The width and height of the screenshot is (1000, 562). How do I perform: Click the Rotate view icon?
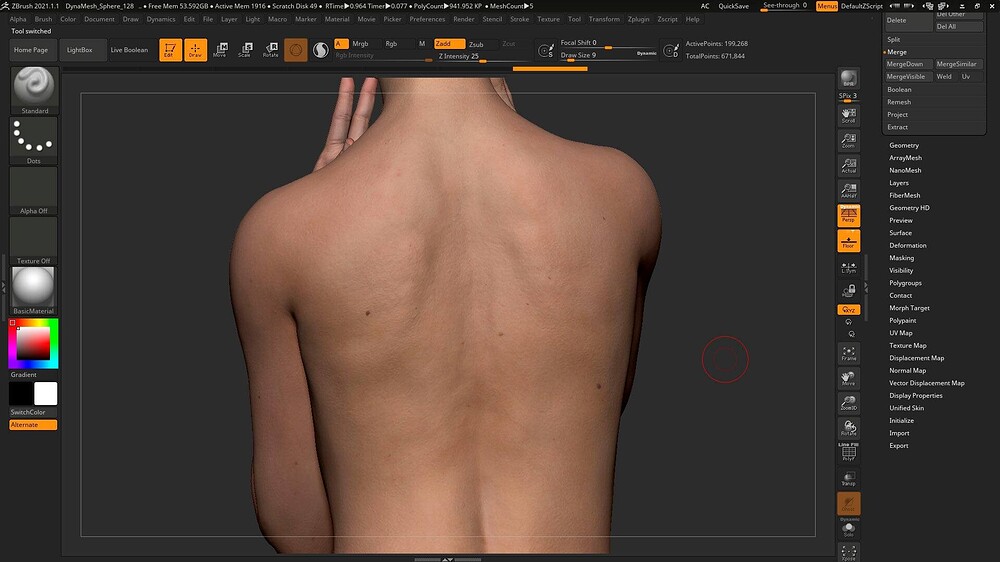(848, 428)
